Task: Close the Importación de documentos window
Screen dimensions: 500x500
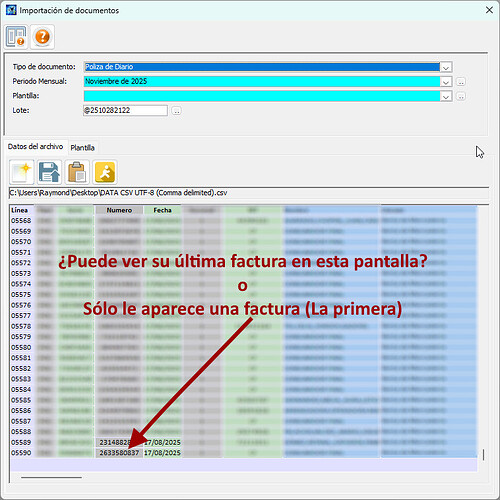Action: pyautogui.click(x=489, y=10)
